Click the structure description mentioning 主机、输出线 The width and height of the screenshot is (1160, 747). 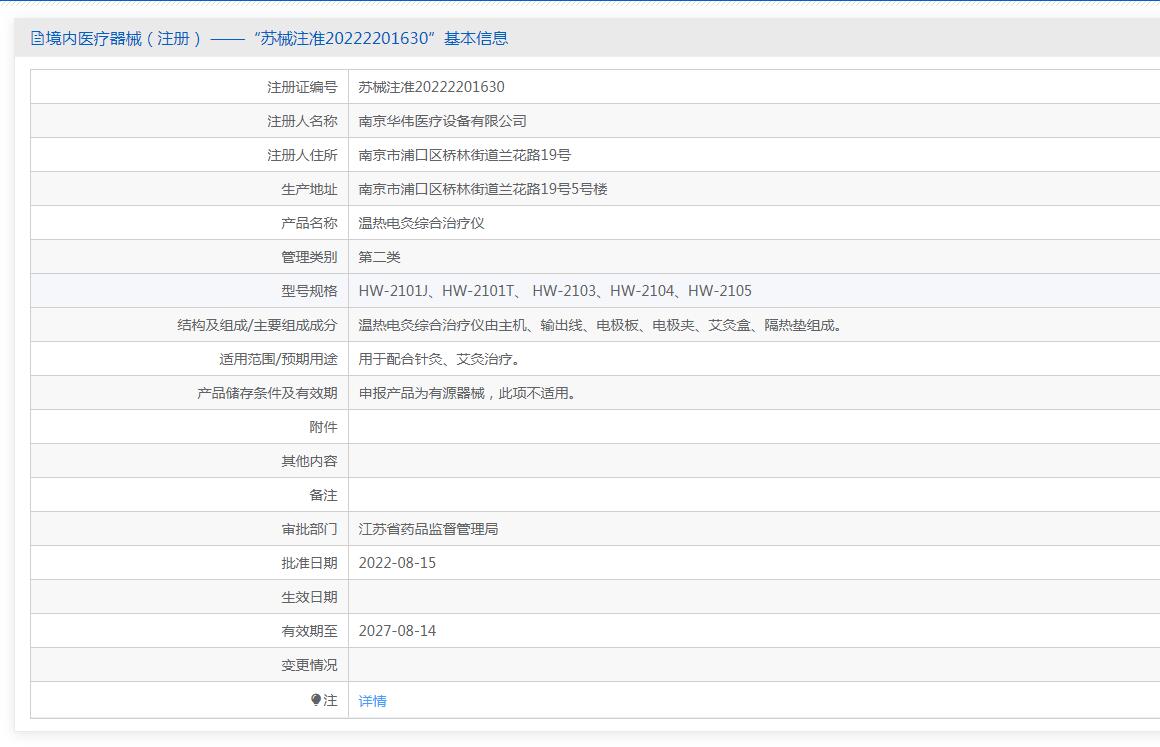click(x=600, y=325)
